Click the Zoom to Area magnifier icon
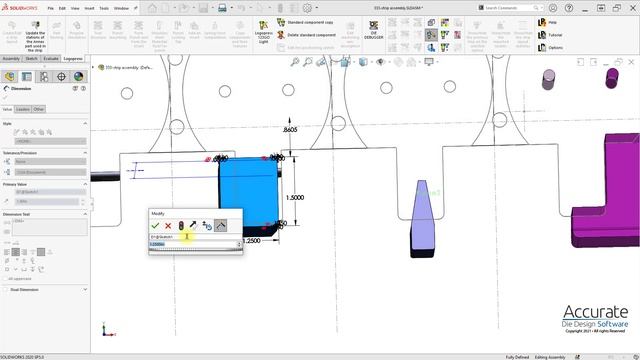 coord(308,62)
